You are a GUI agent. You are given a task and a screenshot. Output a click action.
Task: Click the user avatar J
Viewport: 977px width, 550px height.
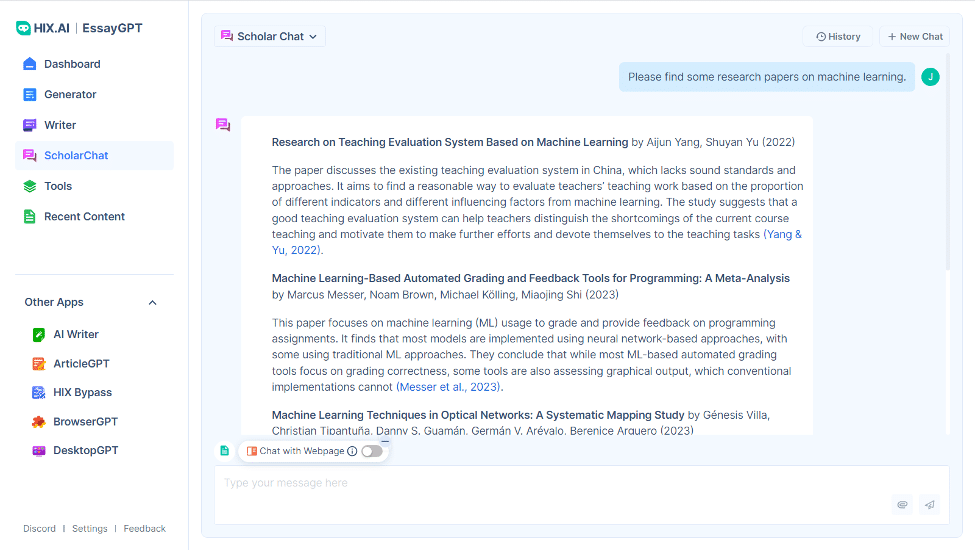point(930,77)
